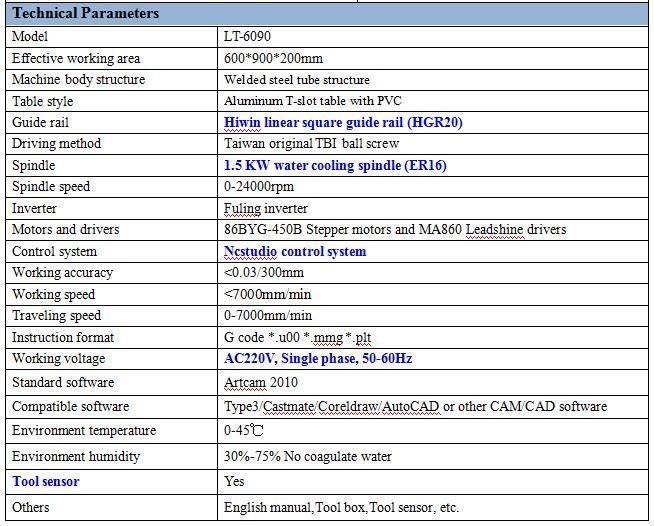Click the '<0.03/300mm' value
Viewport: 654px width, 526px height.
pyautogui.click(x=264, y=273)
